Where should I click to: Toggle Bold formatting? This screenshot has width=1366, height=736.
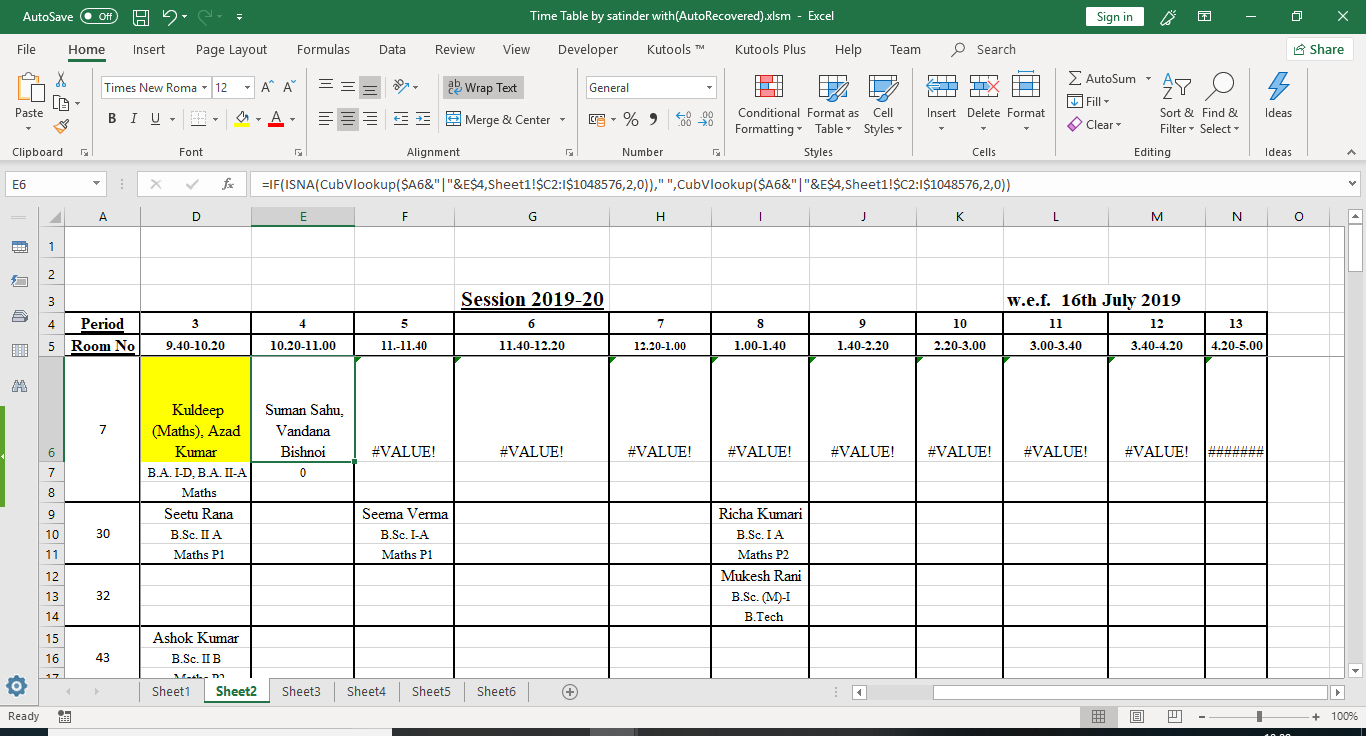111,118
